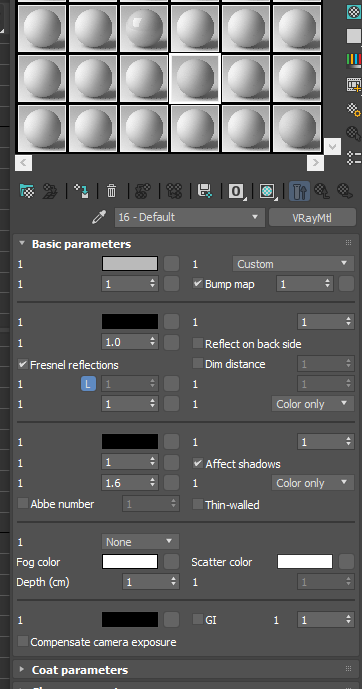
Task: Open the Custom preset dropdown
Action: click(293, 264)
